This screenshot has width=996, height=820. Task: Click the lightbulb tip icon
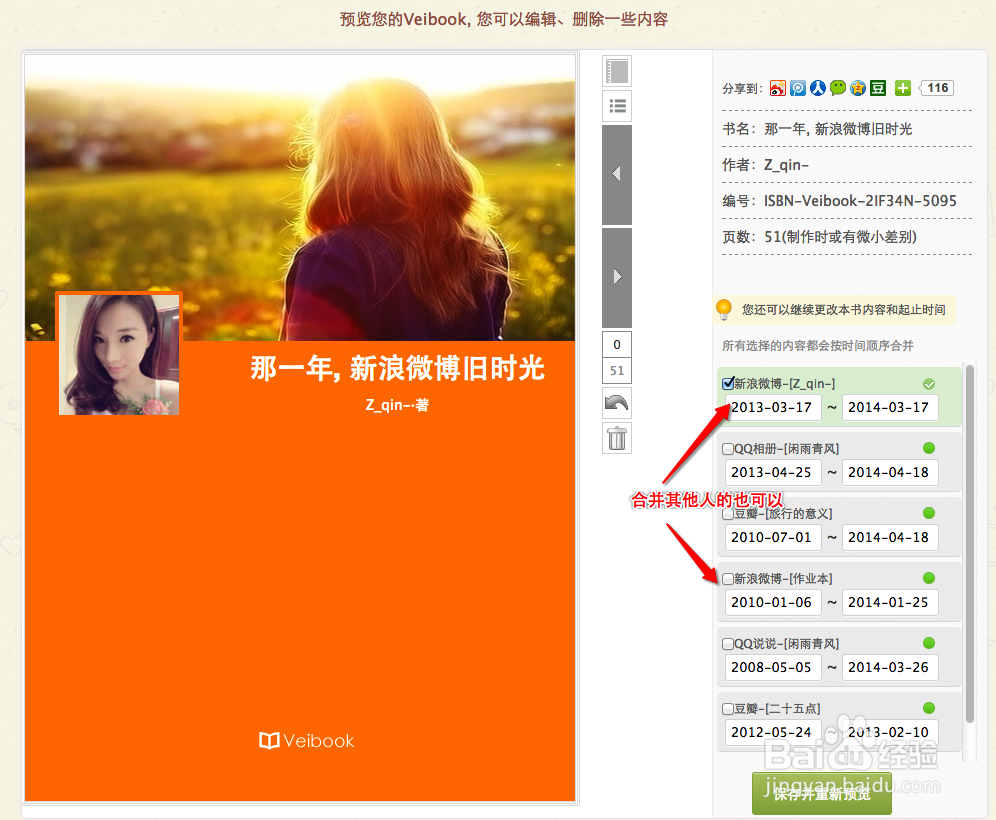[x=723, y=309]
